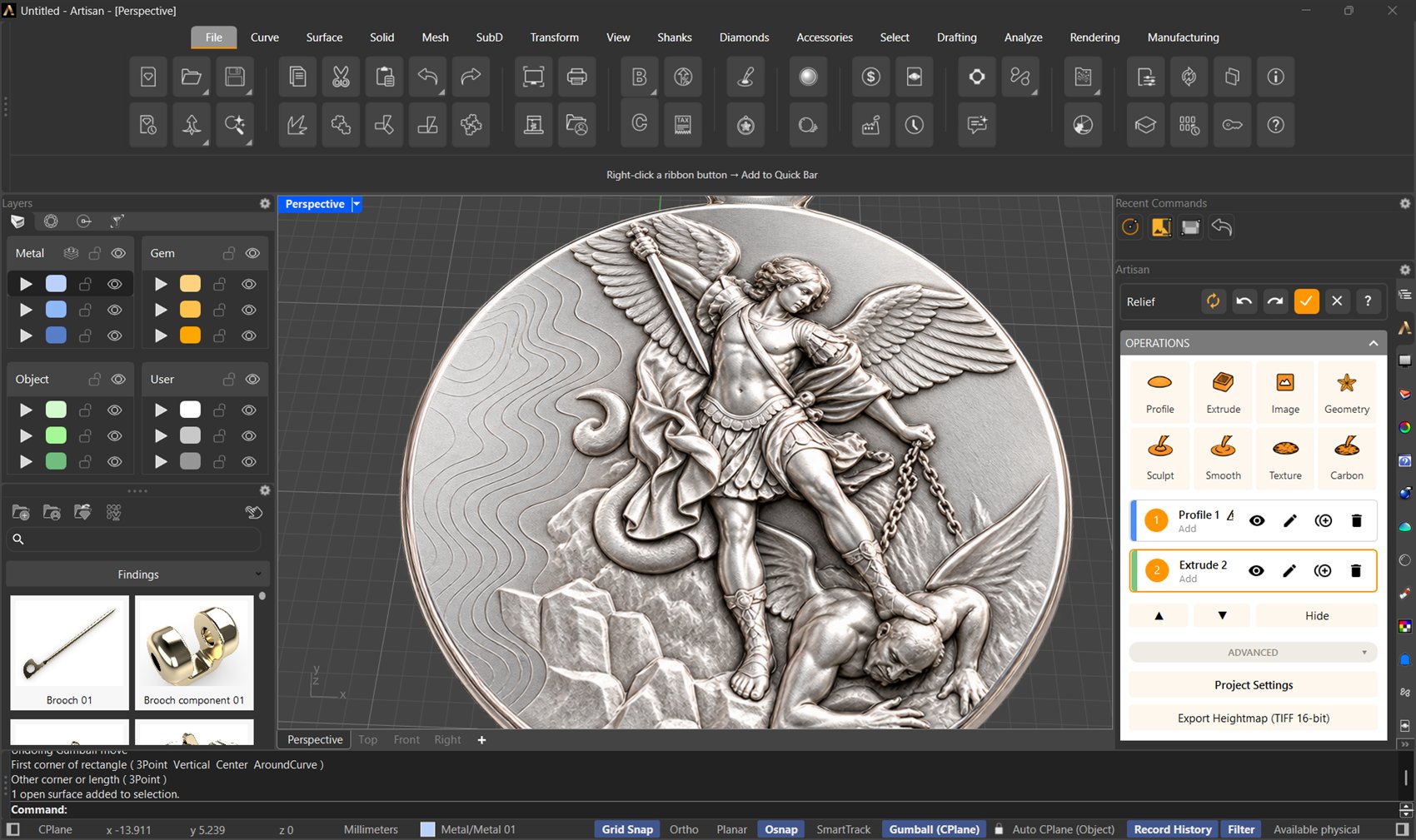
Task: Click the Paste clipboard icon
Action: pyautogui.click(x=384, y=77)
